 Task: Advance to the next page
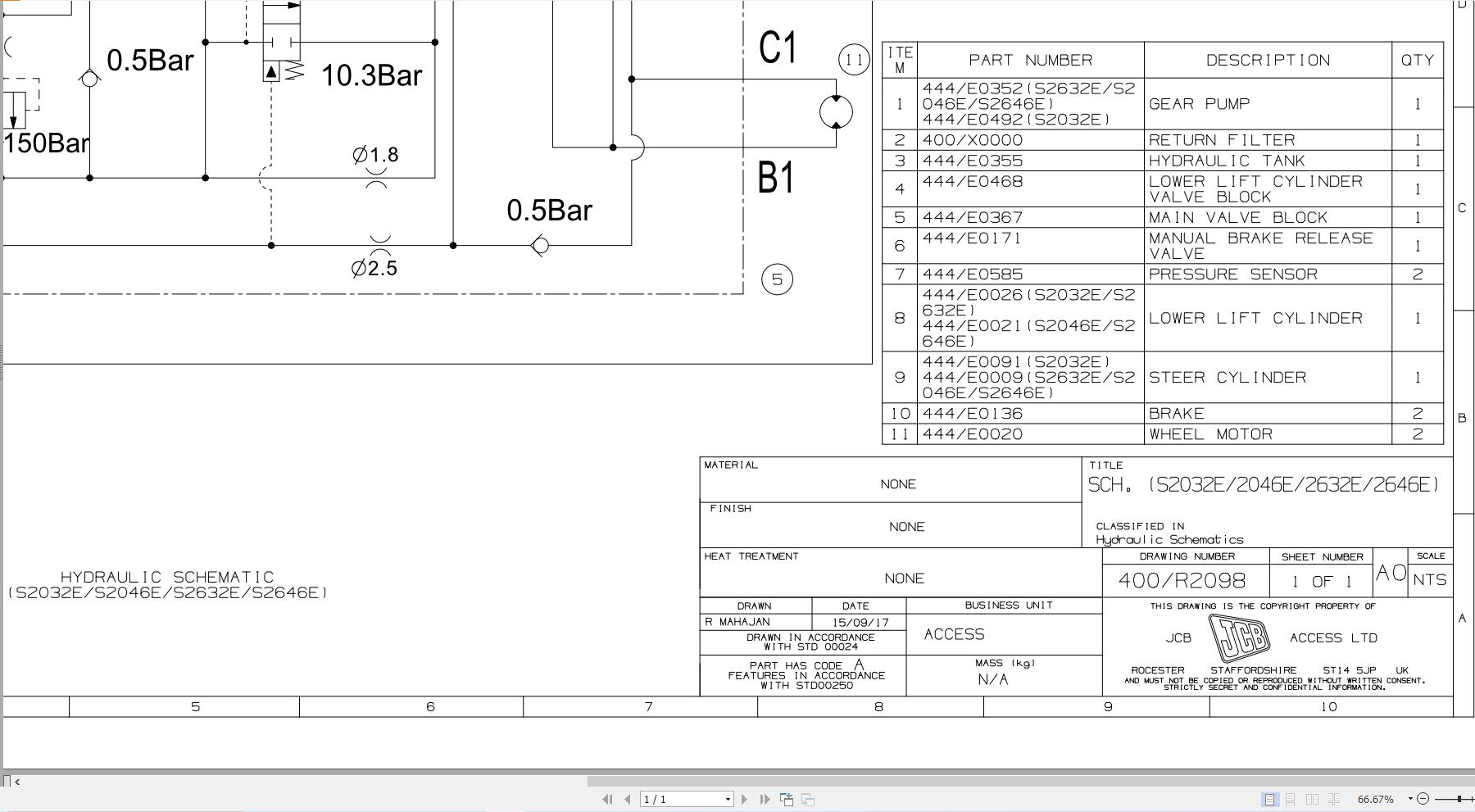click(744, 799)
